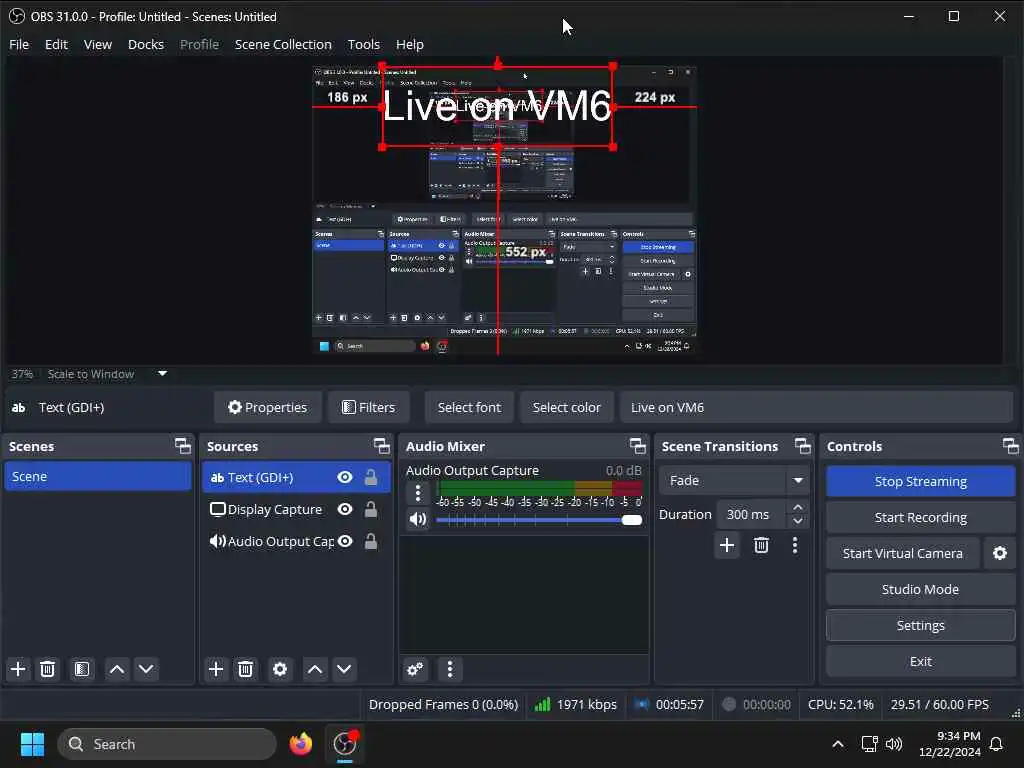Click Select font button
The image size is (1024, 768).
[x=469, y=407]
